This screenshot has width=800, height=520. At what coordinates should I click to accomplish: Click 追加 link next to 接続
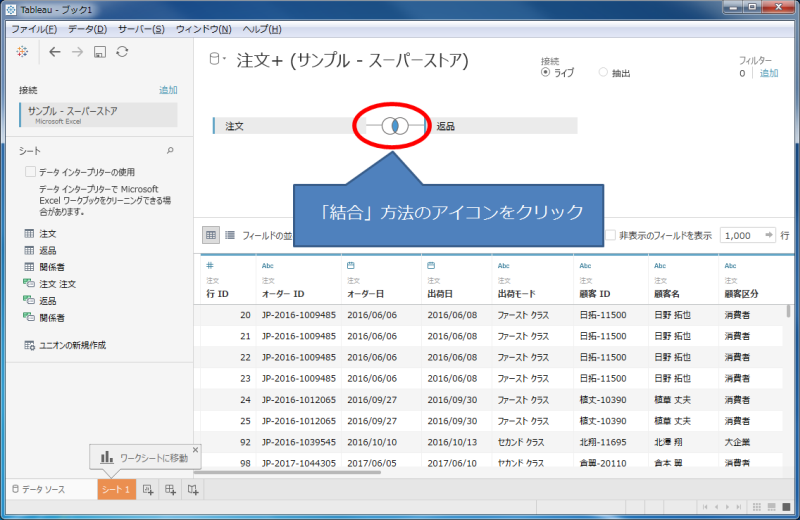click(168, 90)
